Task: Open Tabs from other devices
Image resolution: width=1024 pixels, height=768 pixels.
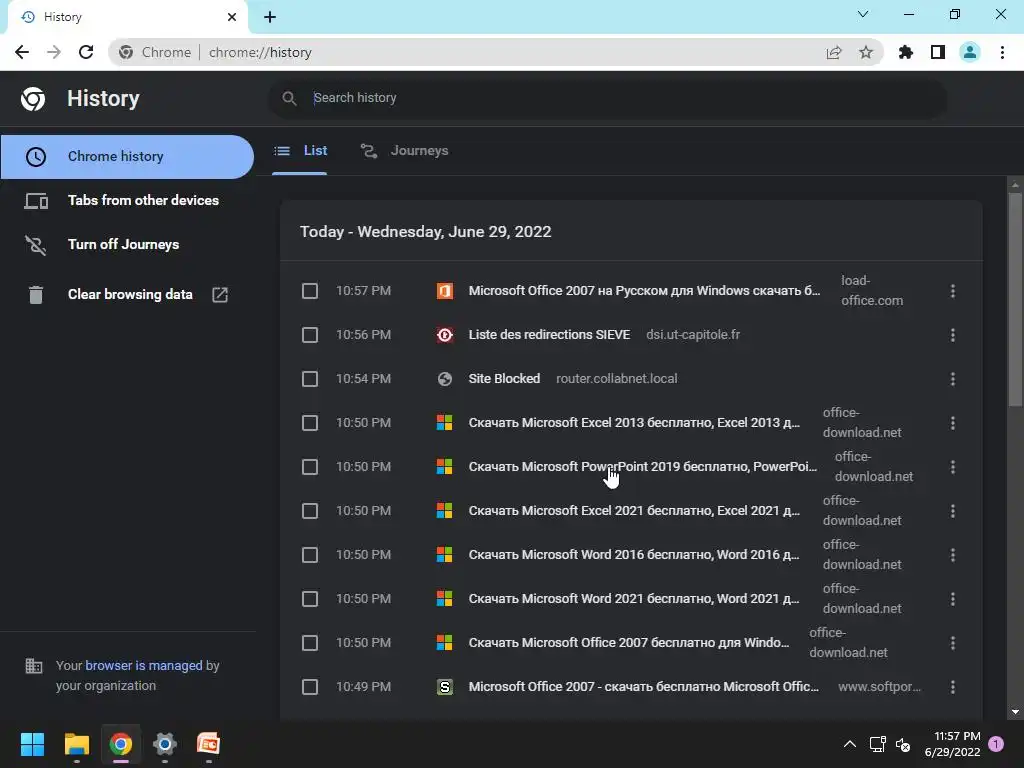Action: [x=127, y=200]
